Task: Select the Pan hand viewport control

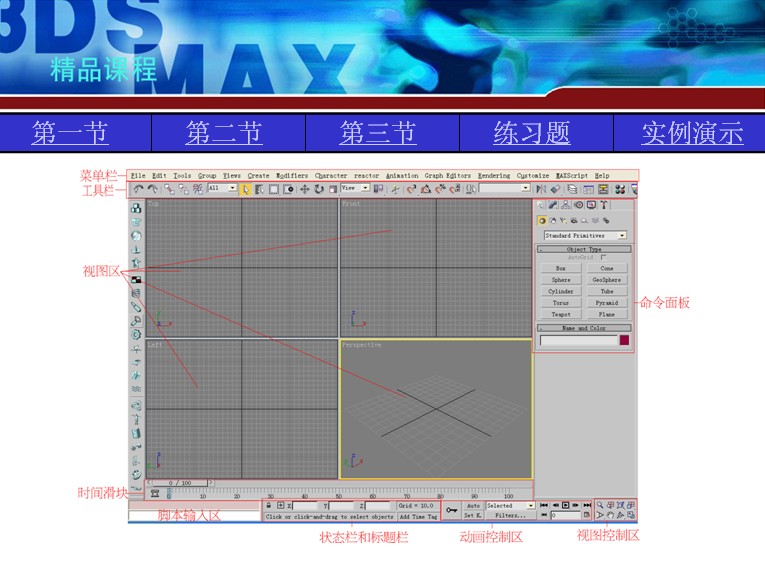Action: 610,515
